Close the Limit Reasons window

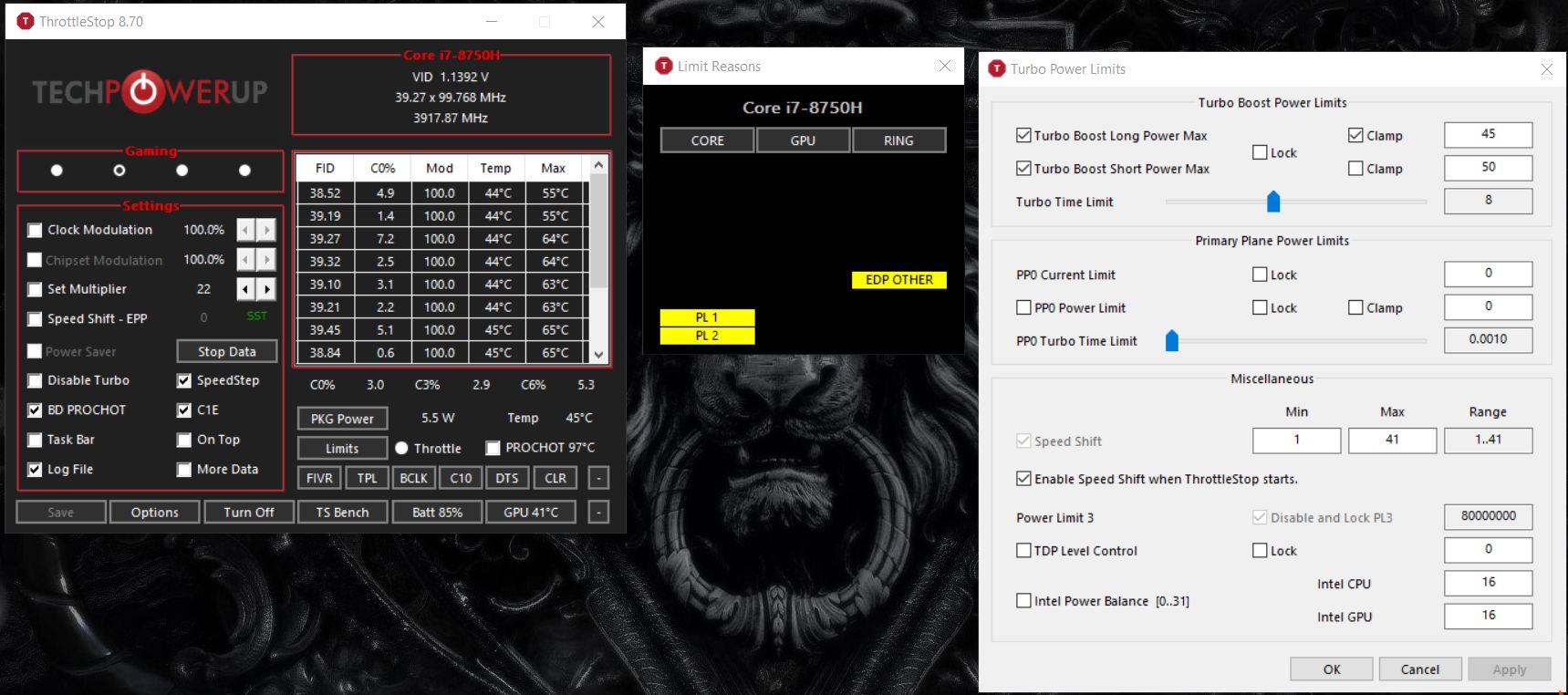[945, 66]
